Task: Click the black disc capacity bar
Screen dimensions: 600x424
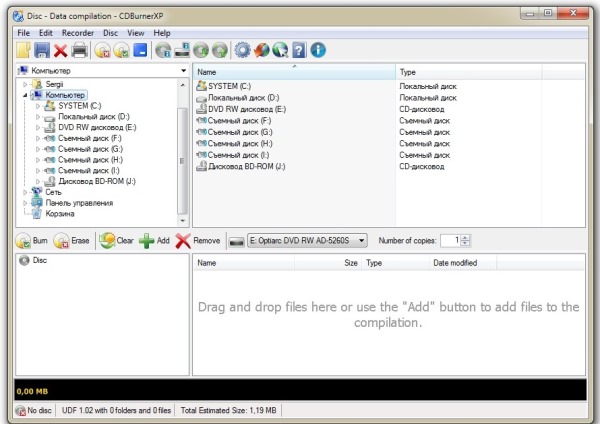Action: (x=300, y=390)
